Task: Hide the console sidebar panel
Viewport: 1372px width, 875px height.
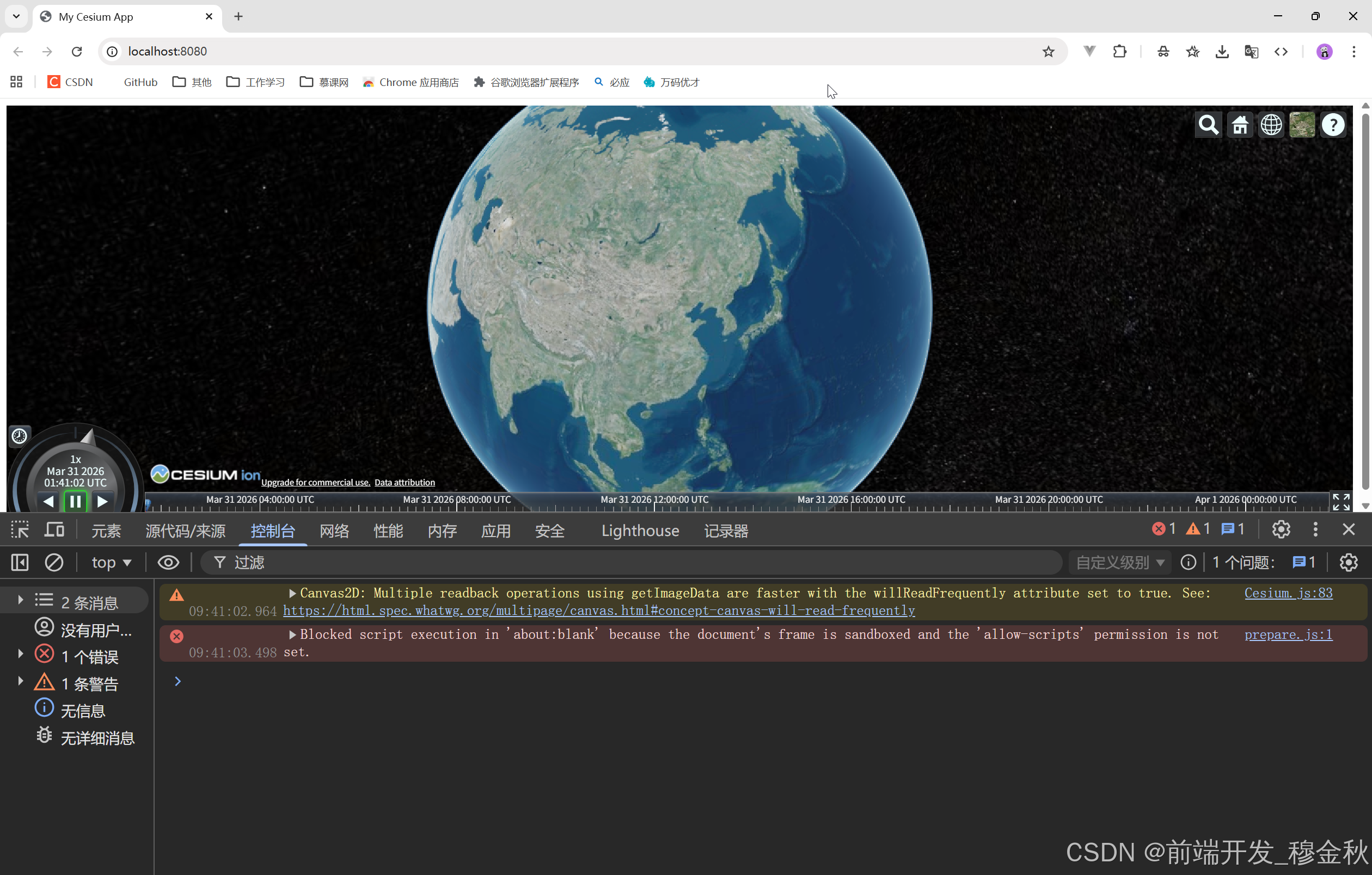Action: tap(20, 563)
